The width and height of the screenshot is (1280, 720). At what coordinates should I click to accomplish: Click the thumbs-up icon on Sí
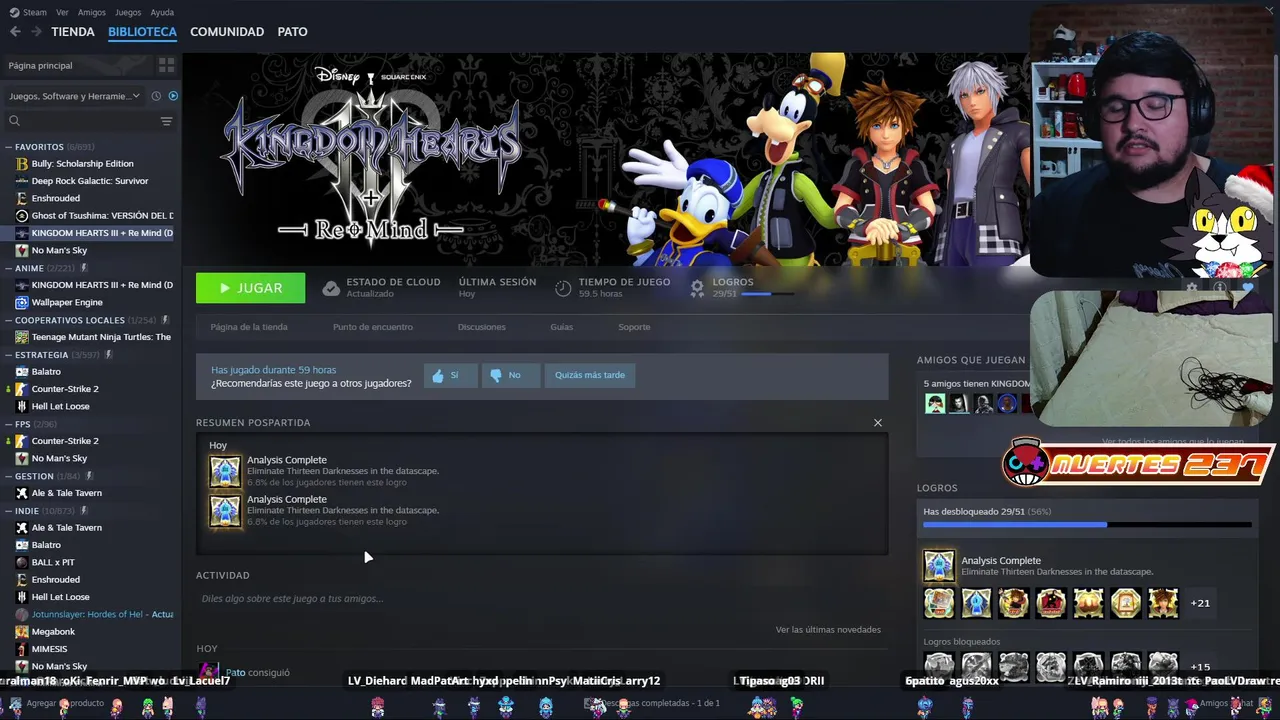pos(437,375)
